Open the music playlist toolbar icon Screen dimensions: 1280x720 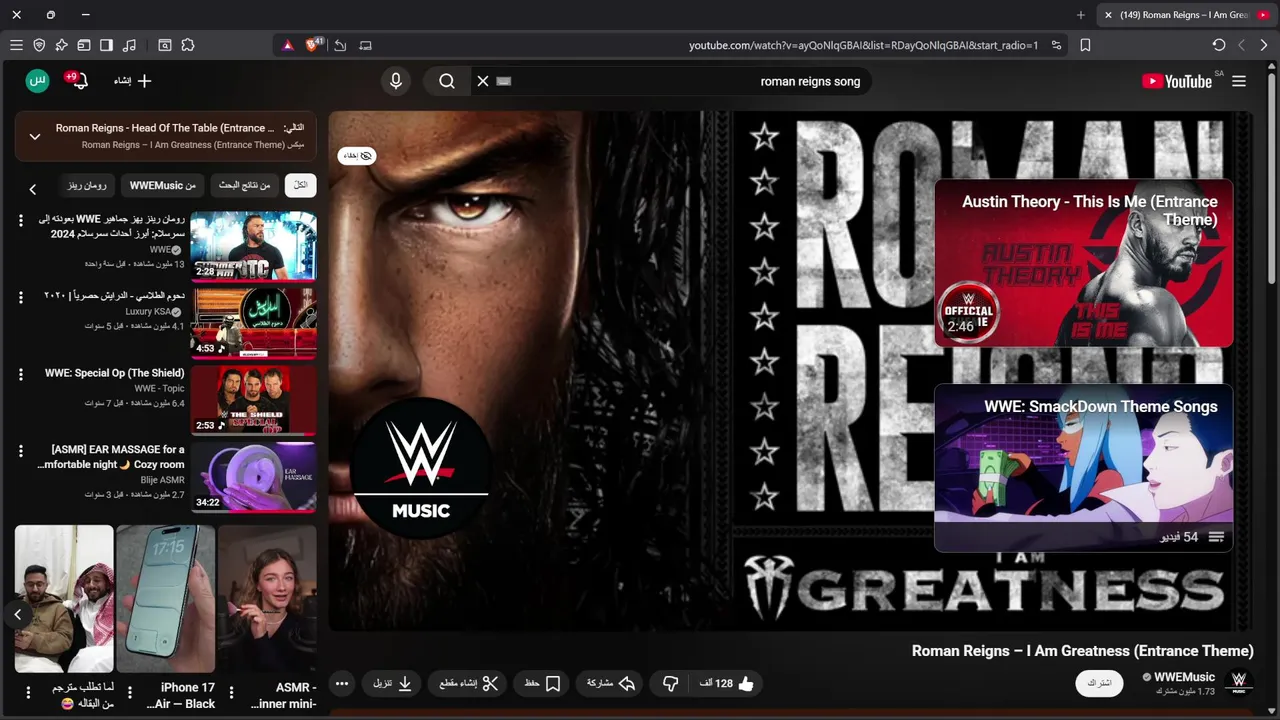pyautogui.click(x=129, y=45)
